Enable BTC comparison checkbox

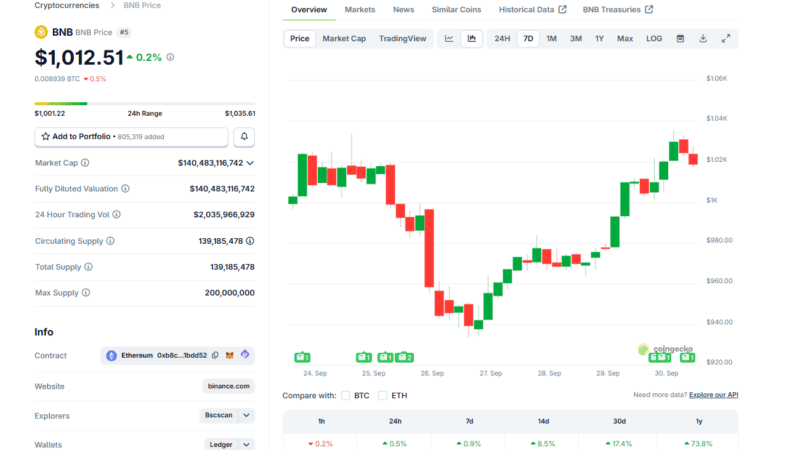[x=345, y=395]
